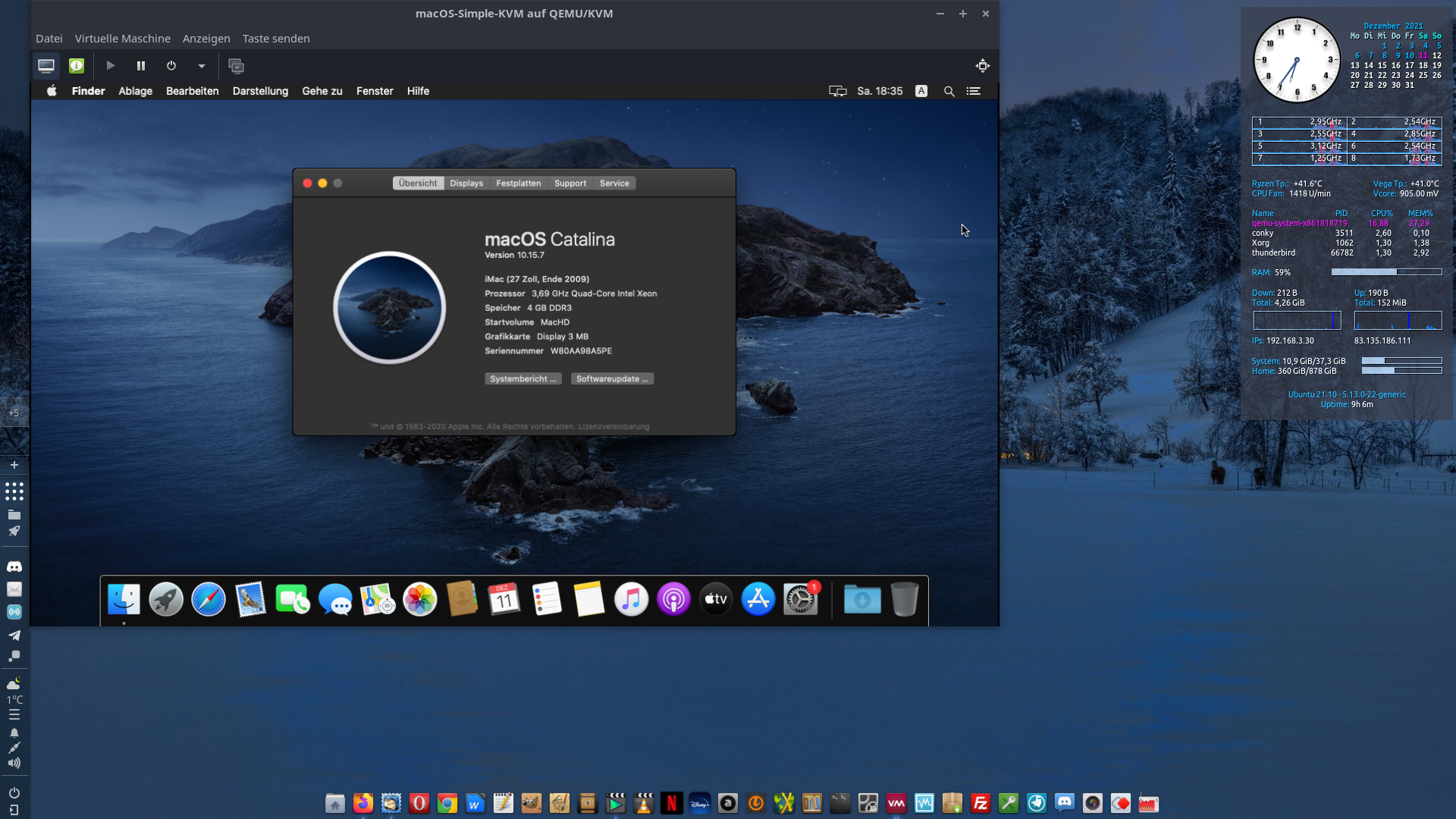Image resolution: width=1456 pixels, height=819 pixels.
Task: Open System Preferences icon in dock
Action: pos(800,600)
